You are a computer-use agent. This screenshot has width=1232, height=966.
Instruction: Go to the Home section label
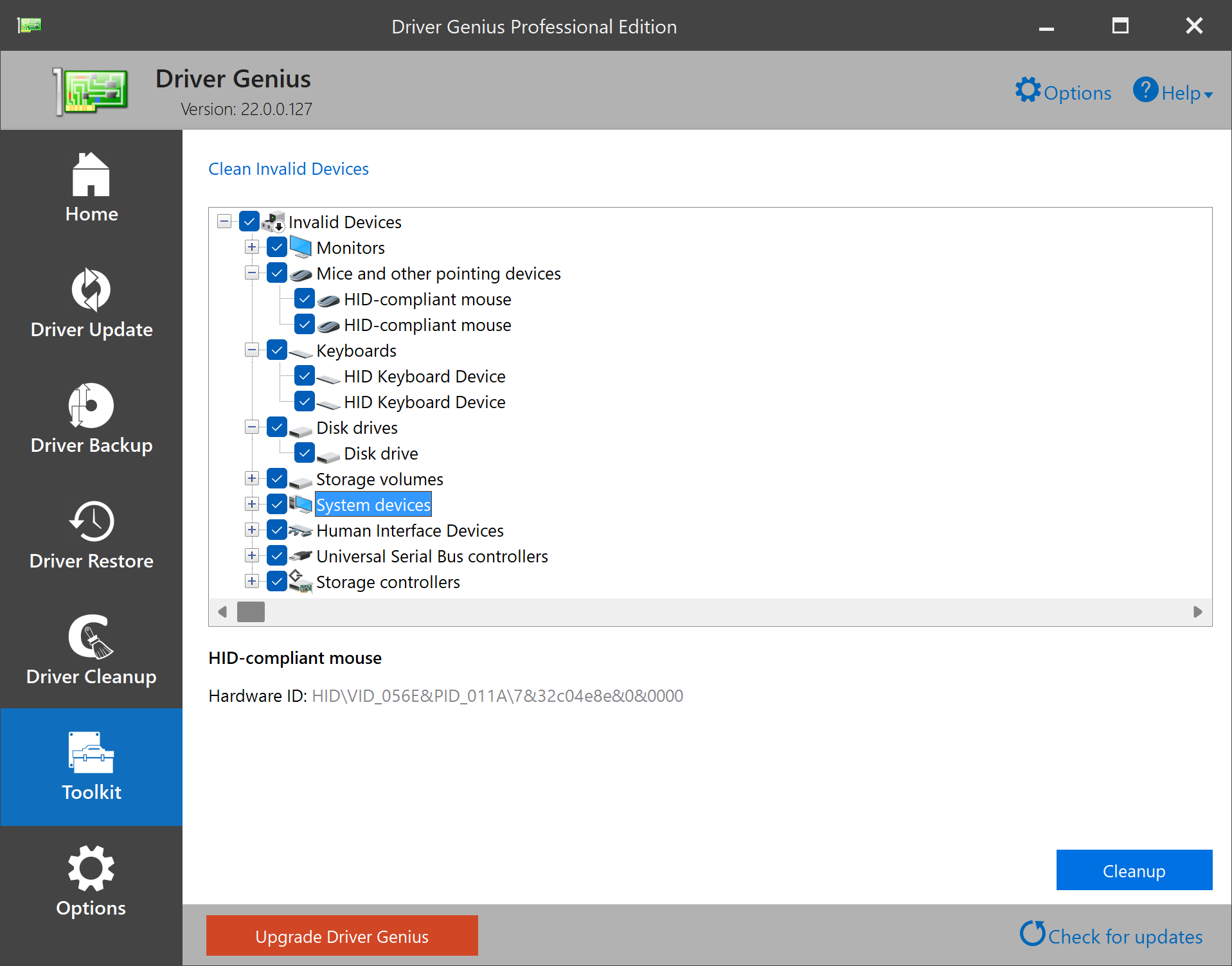click(x=91, y=214)
